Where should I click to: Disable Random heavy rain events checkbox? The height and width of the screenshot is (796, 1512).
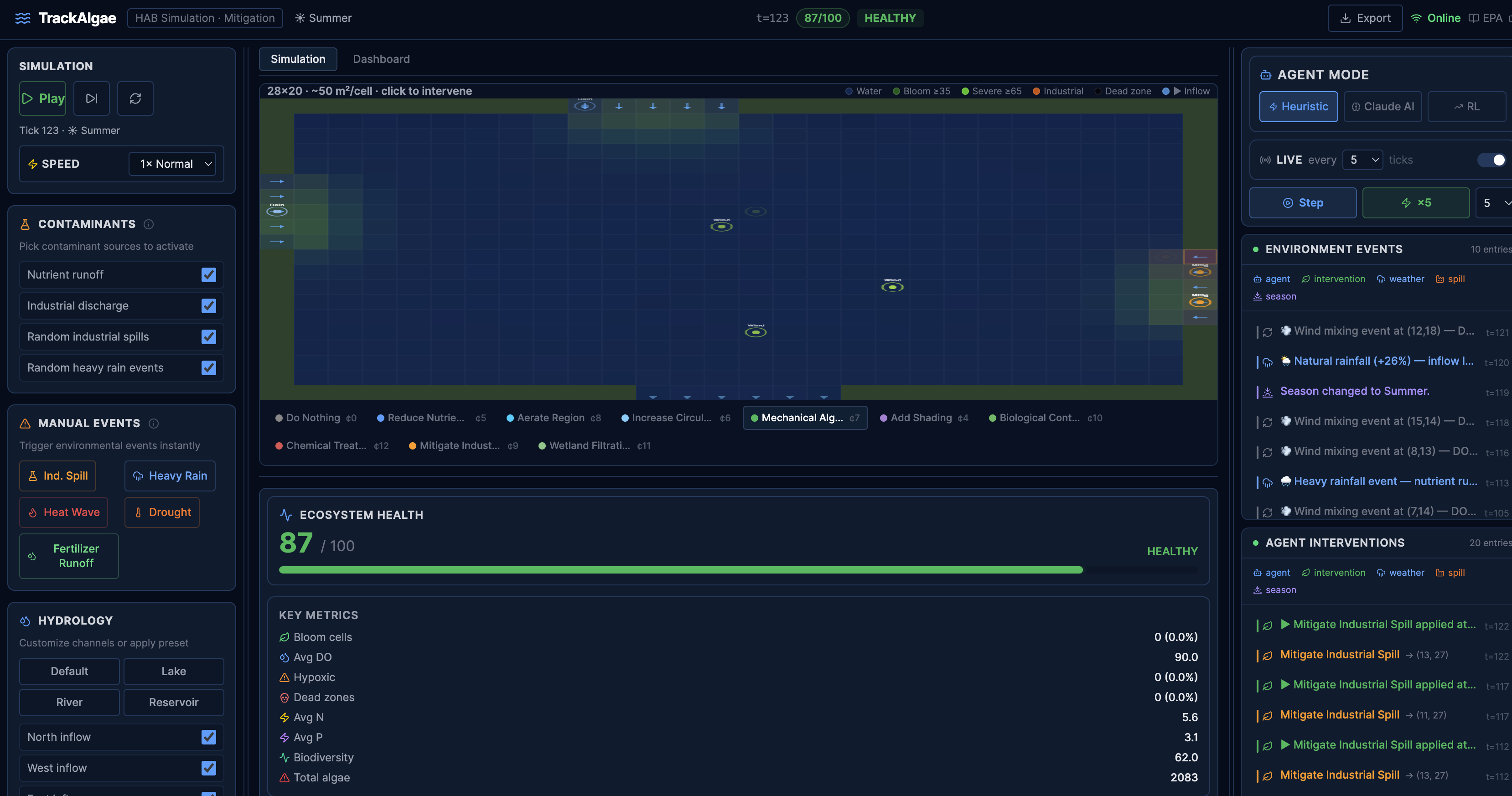208,367
